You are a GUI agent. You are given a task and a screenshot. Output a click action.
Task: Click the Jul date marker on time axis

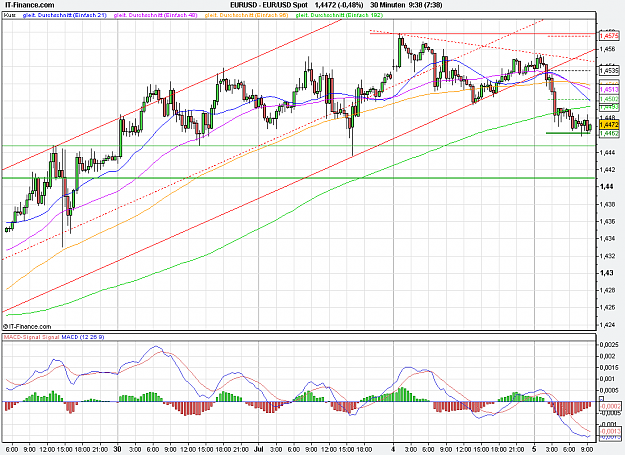pos(259,449)
